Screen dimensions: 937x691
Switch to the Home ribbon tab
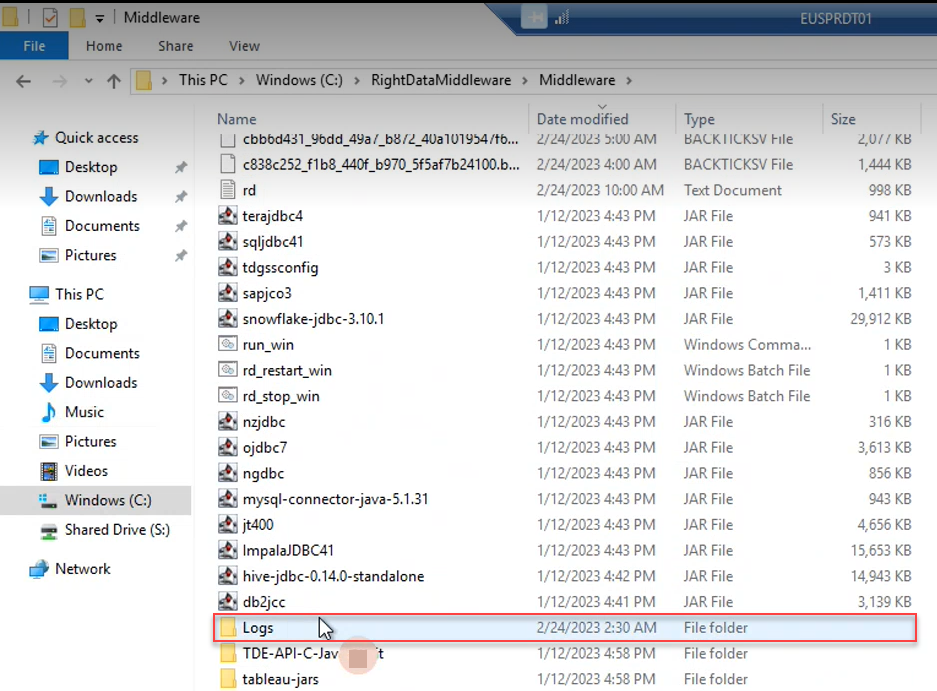pos(104,46)
